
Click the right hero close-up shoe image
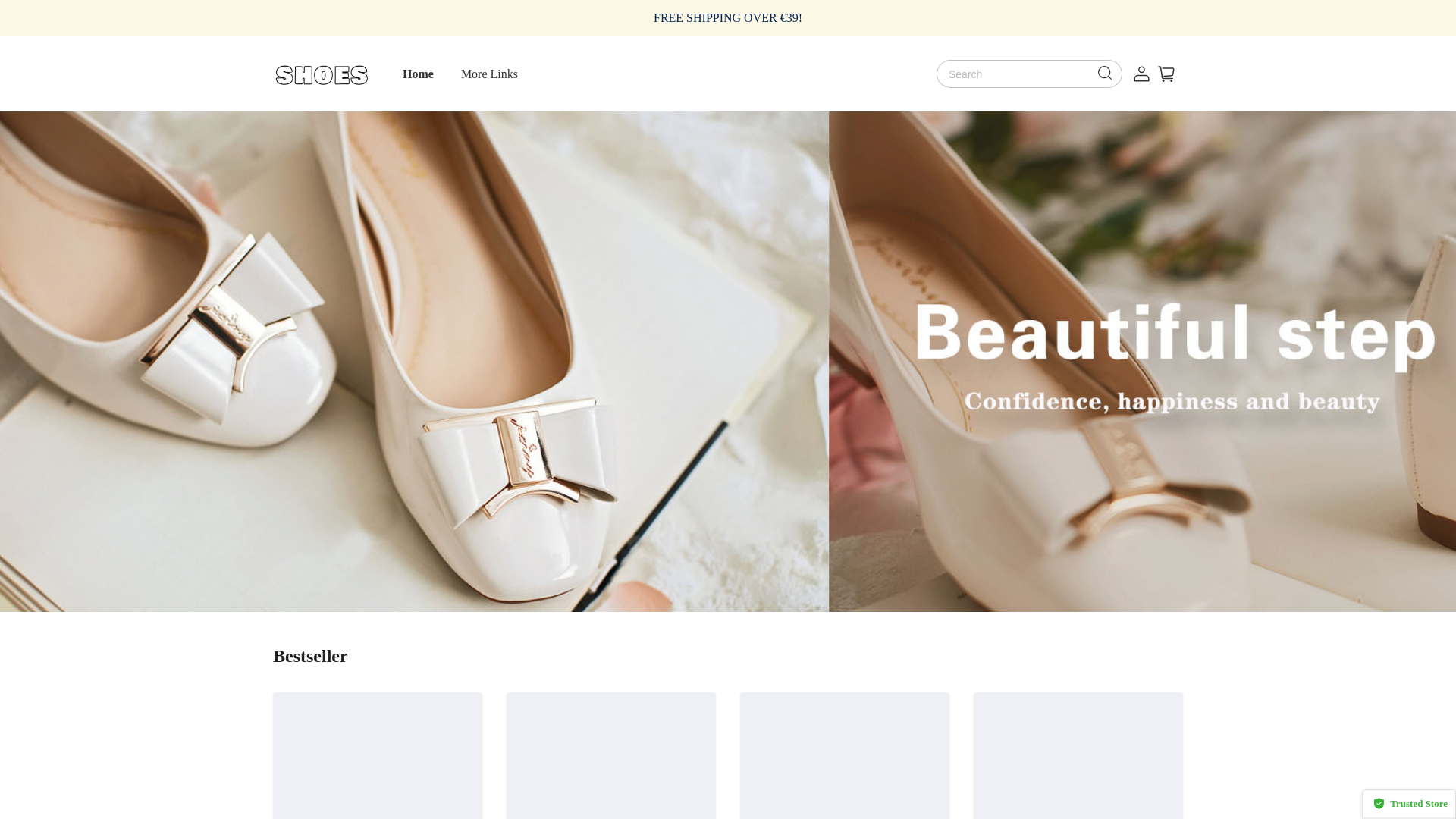coord(1137,516)
